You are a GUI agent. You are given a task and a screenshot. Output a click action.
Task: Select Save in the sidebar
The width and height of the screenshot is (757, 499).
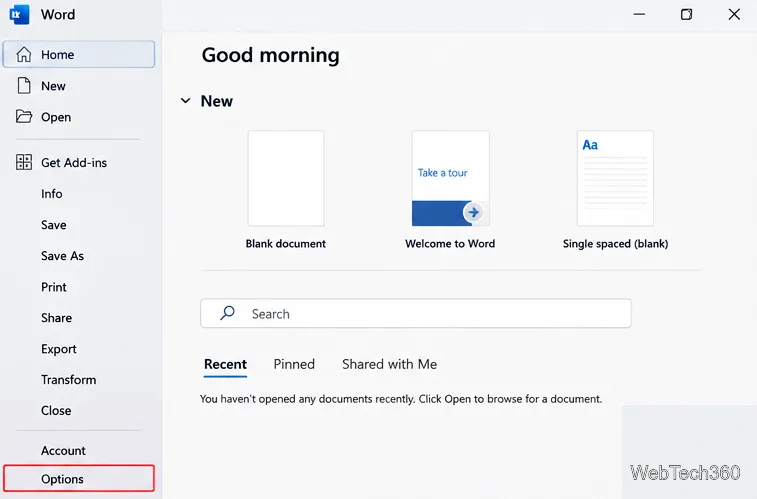click(54, 225)
